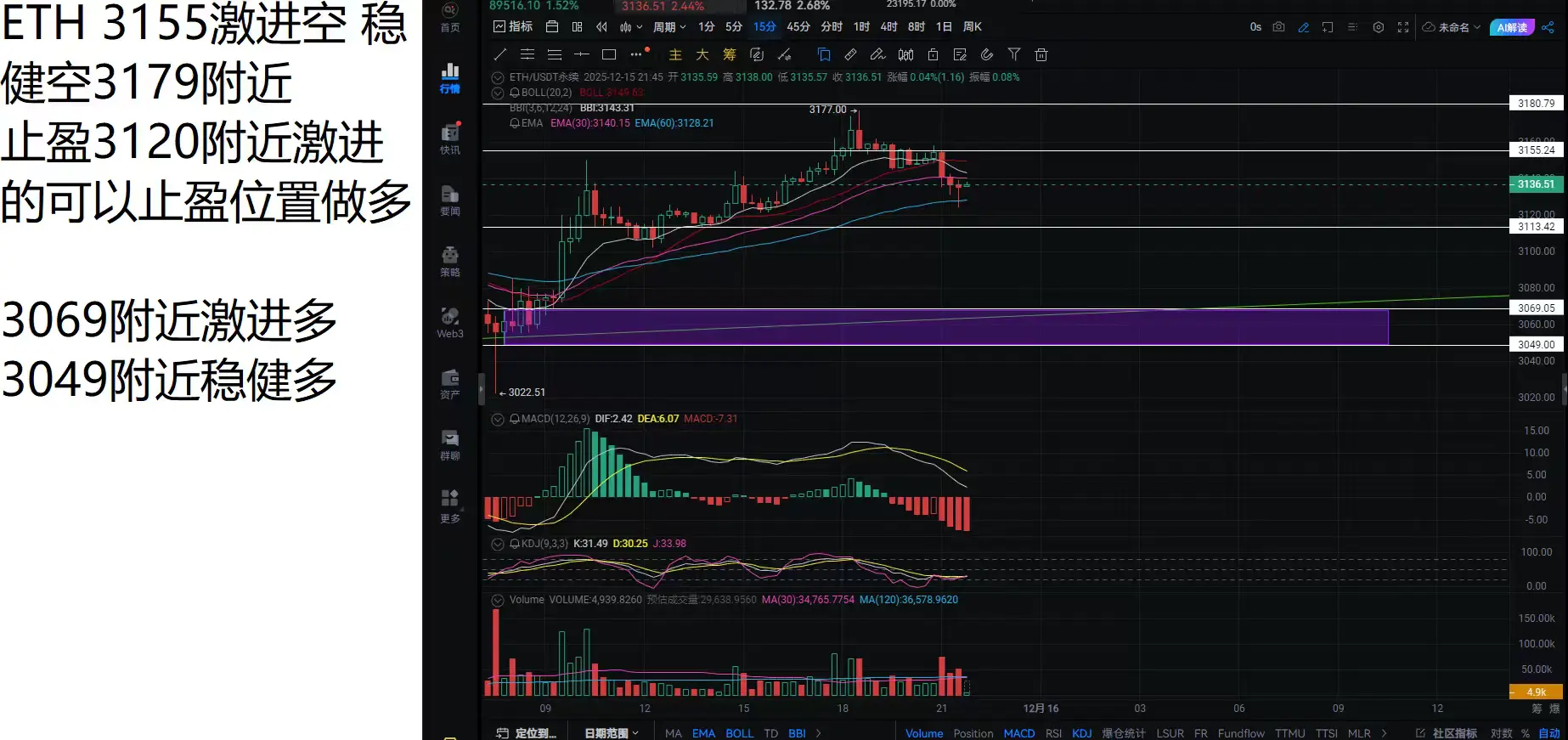Image resolution: width=1568 pixels, height=740 pixels.
Task: Enter fullscreen chart mode
Action: pos(1403,27)
